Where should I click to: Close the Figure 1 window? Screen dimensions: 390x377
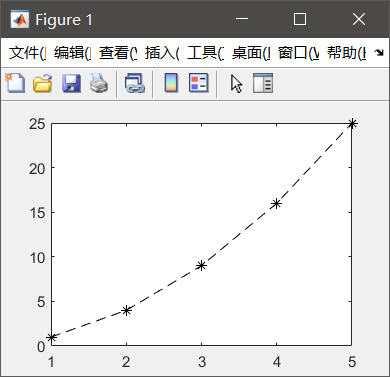[359, 19]
